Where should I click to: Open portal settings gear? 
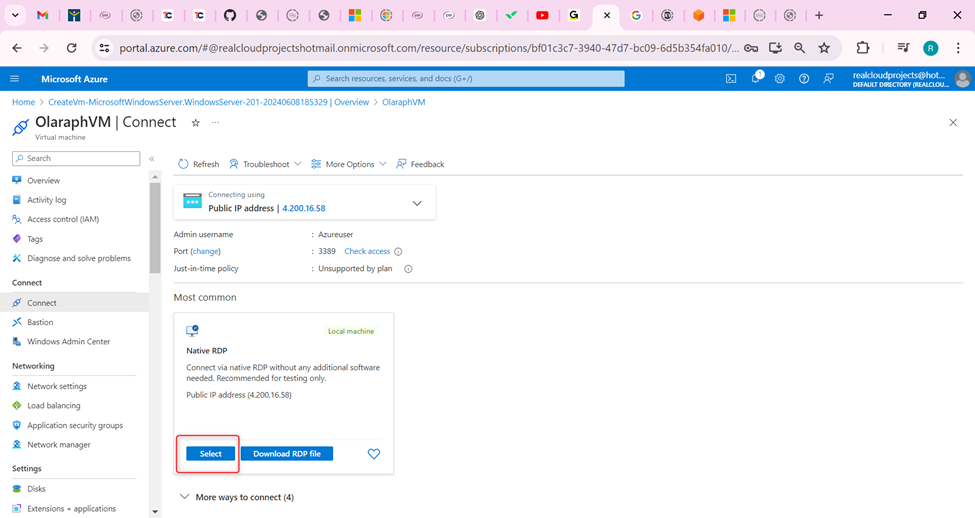(x=780, y=79)
